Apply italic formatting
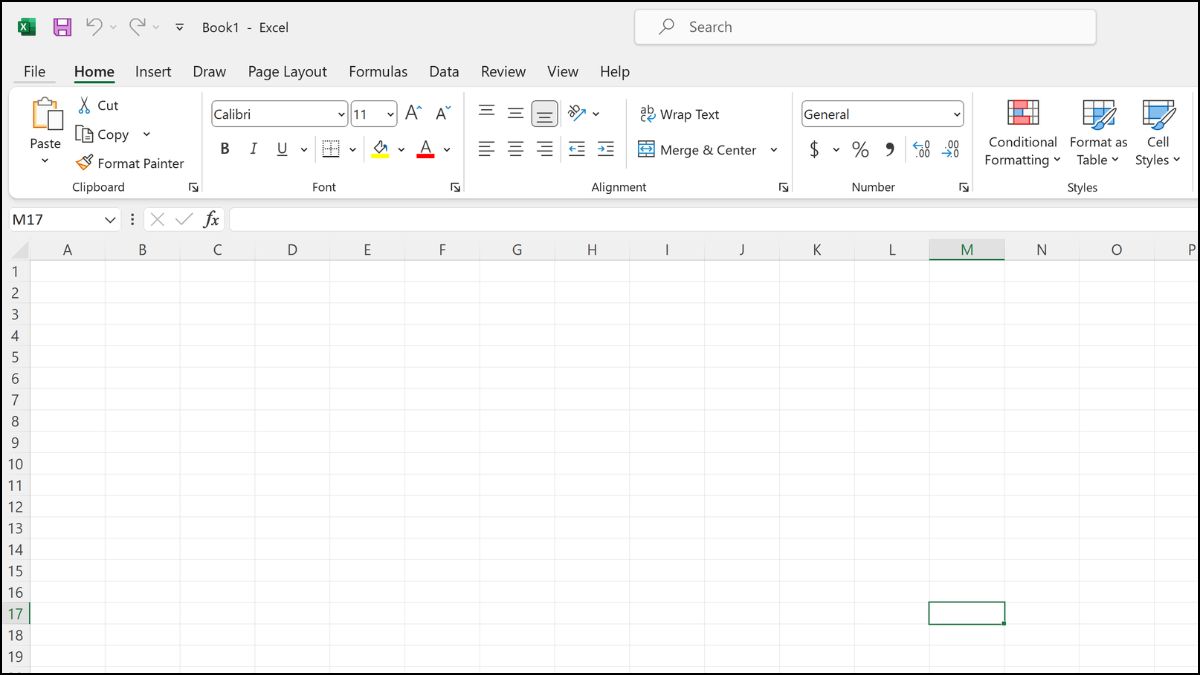 click(253, 149)
